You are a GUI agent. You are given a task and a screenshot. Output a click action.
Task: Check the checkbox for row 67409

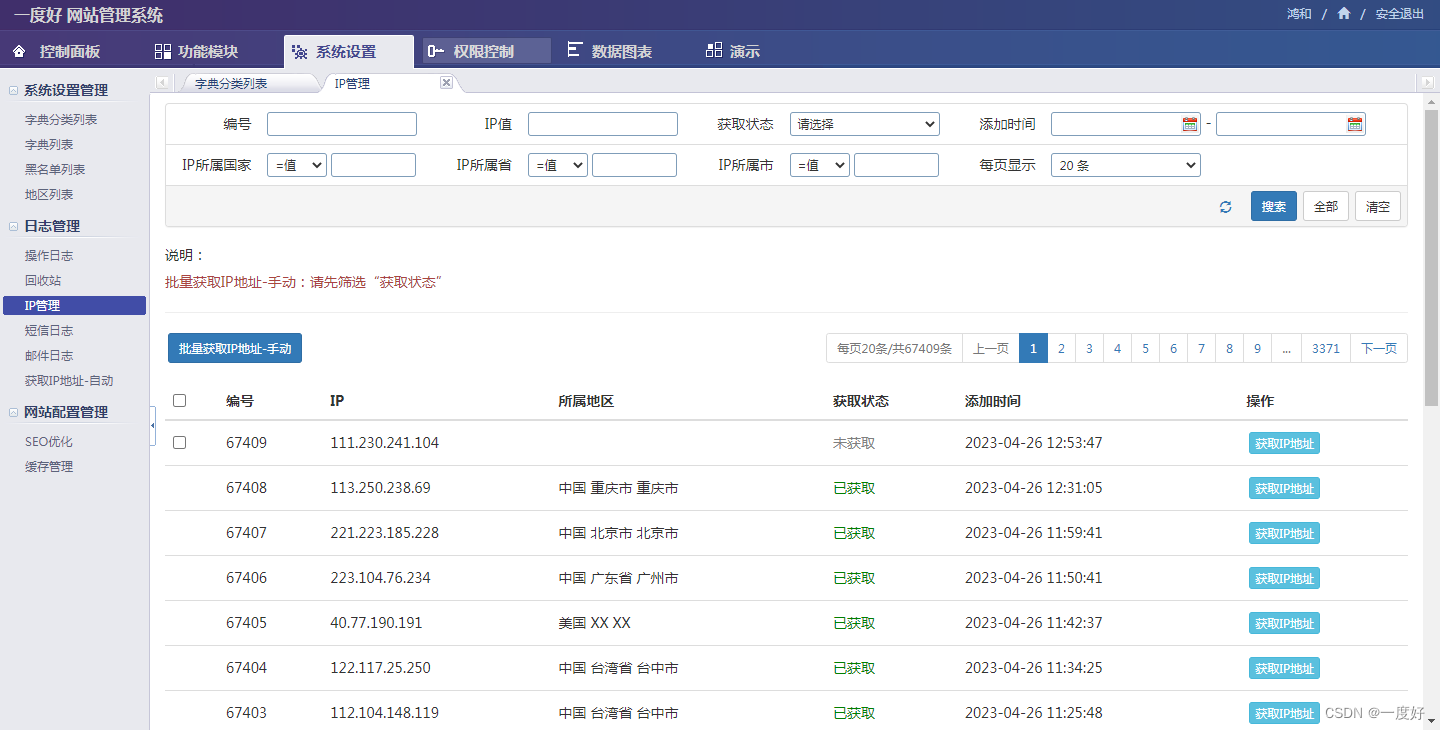(180, 442)
